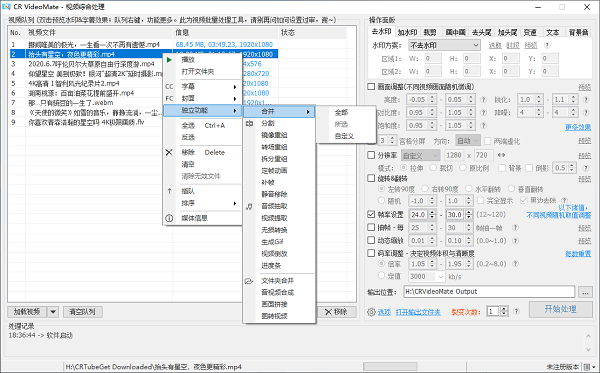Click the swap width-height arrows icon

pos(501,155)
